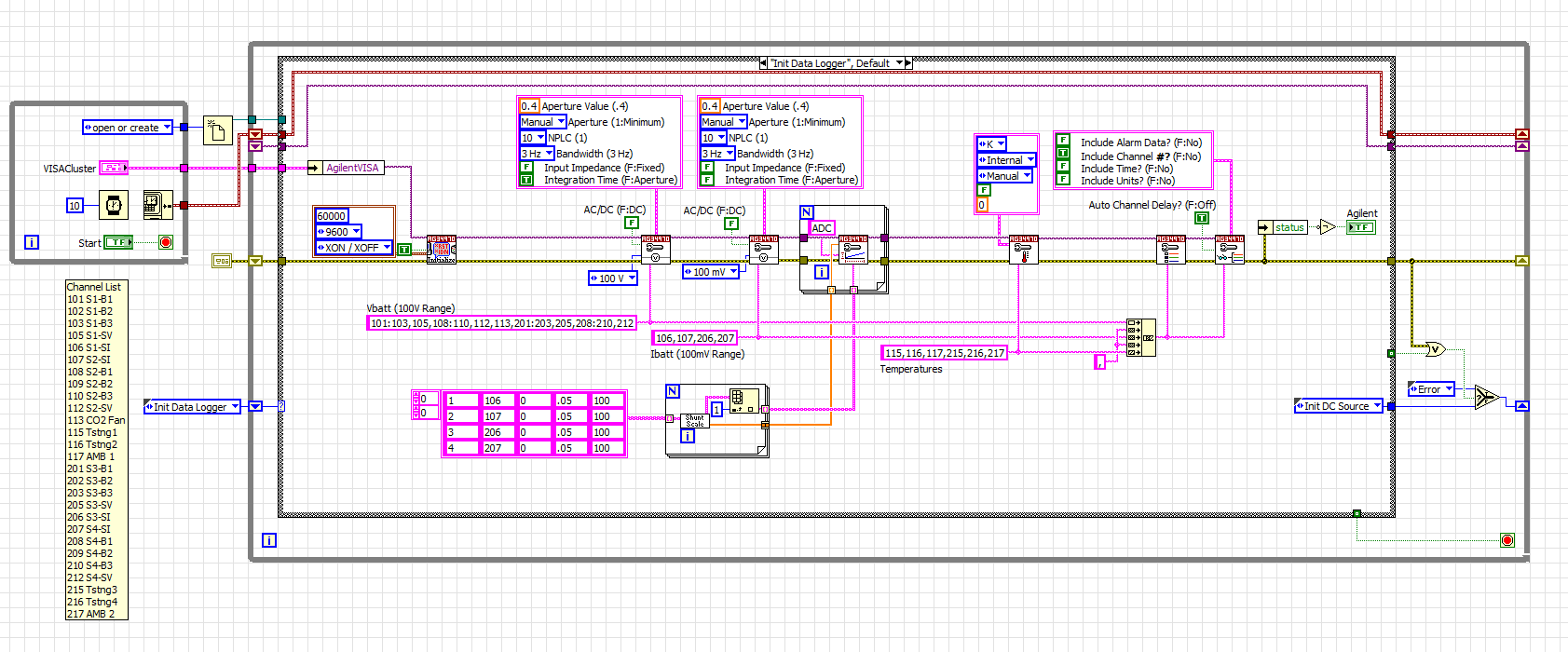Click the Not gate after status
Screen dimensions: 1568x652
pos(1328,226)
